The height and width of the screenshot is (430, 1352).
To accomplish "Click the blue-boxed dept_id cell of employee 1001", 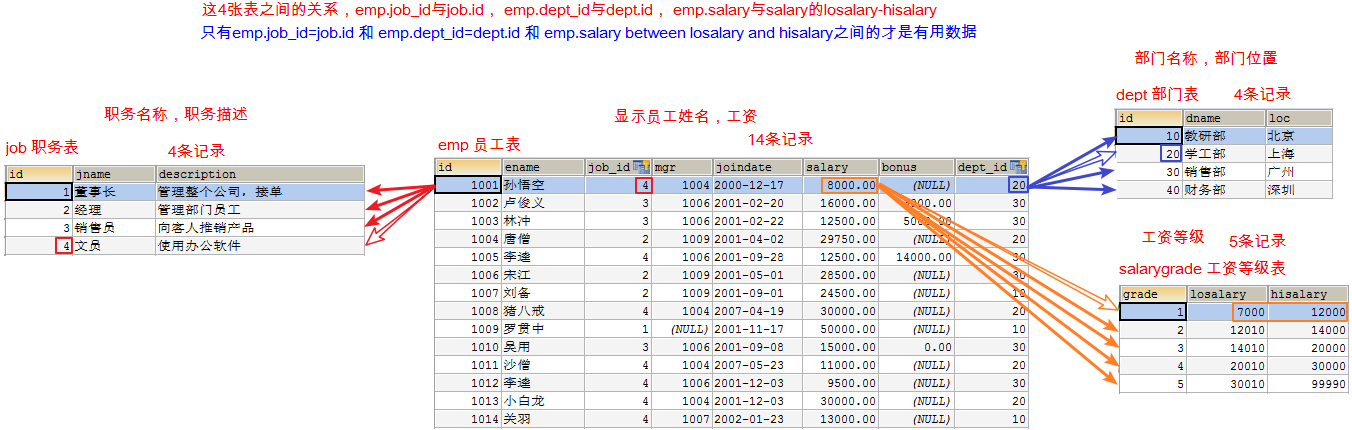I will pos(1018,185).
